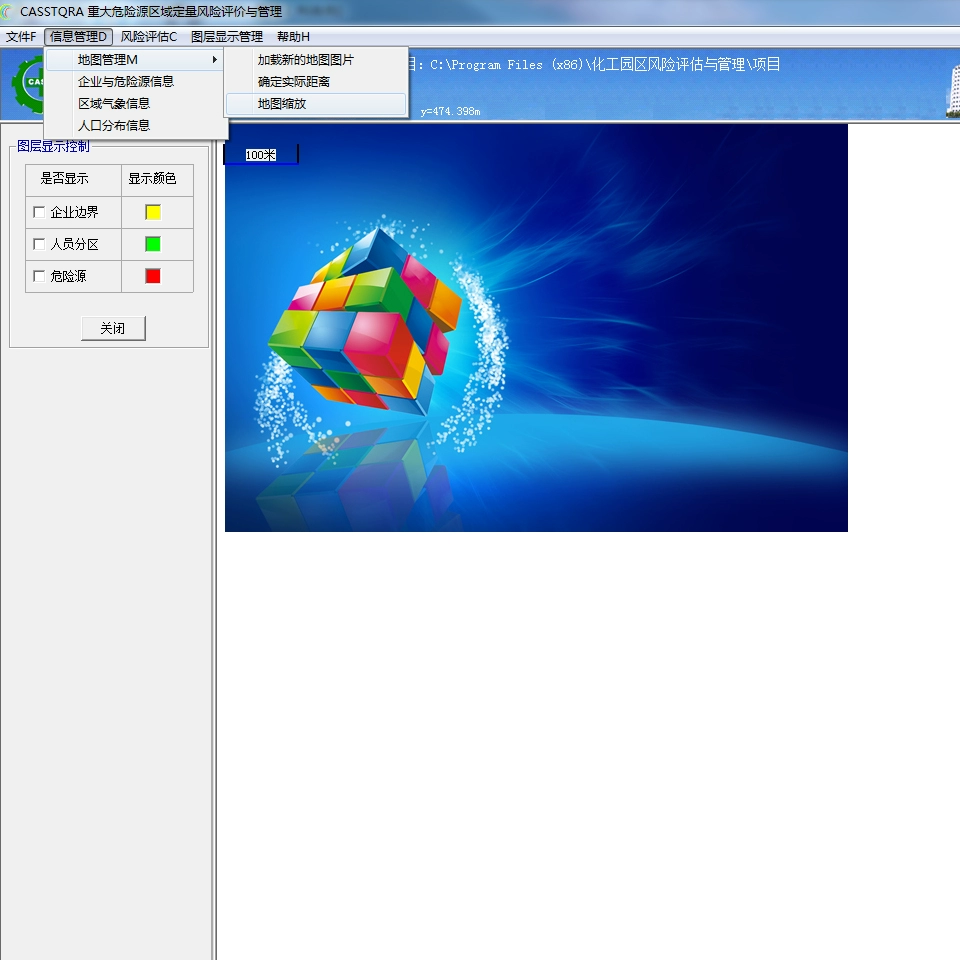Click the green gear CASST logo
960x960 pixels.
[x=28, y=83]
